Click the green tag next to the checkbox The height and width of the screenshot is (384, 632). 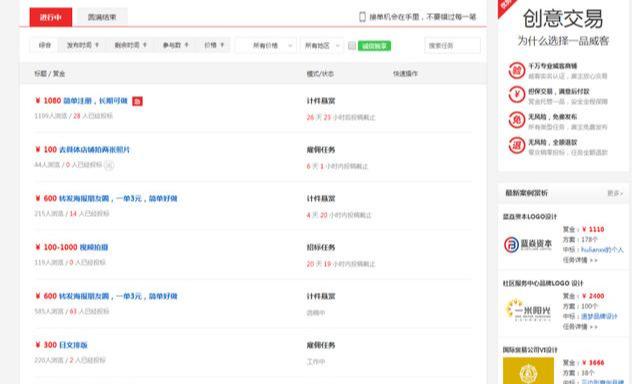(x=374, y=46)
